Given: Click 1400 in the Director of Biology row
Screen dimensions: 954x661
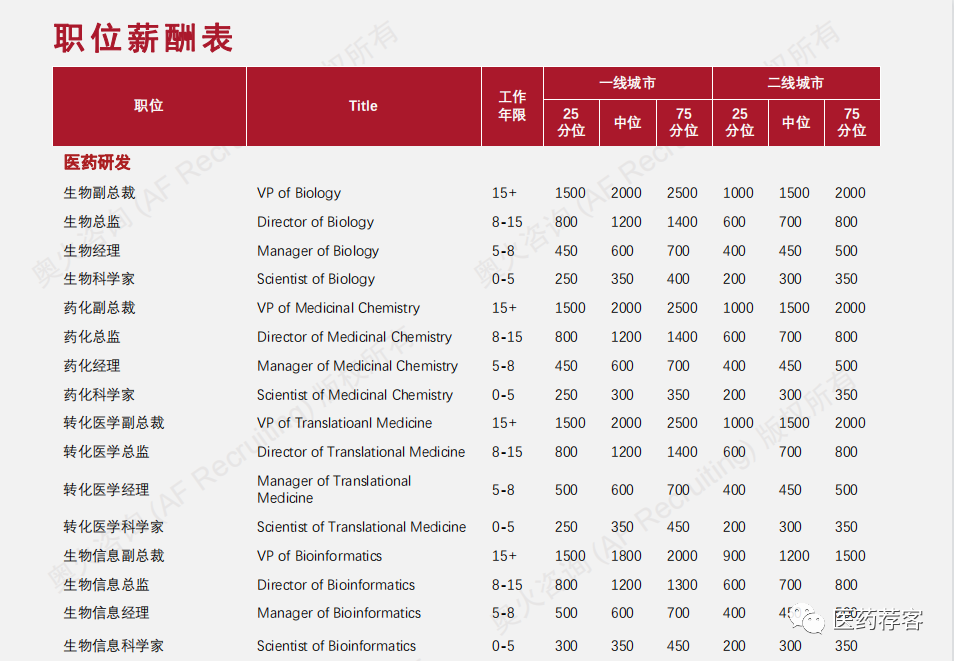Looking at the screenshot, I should (682, 222).
